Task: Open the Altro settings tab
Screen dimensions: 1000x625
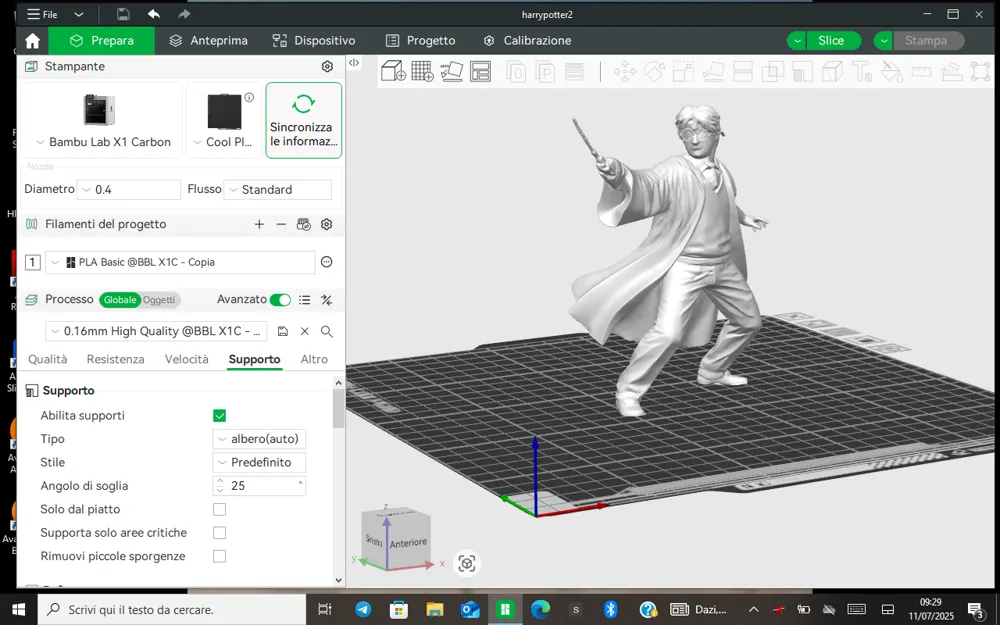Action: [314, 359]
